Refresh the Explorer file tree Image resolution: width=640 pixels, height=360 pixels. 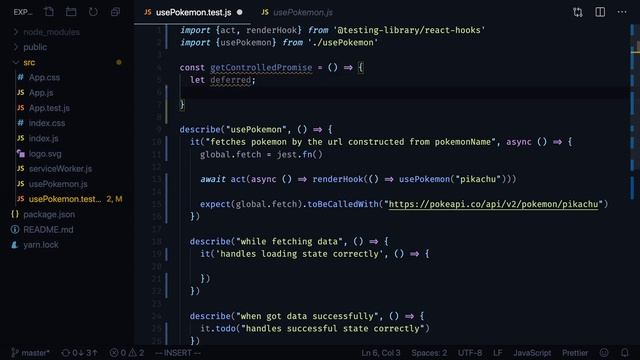click(93, 12)
